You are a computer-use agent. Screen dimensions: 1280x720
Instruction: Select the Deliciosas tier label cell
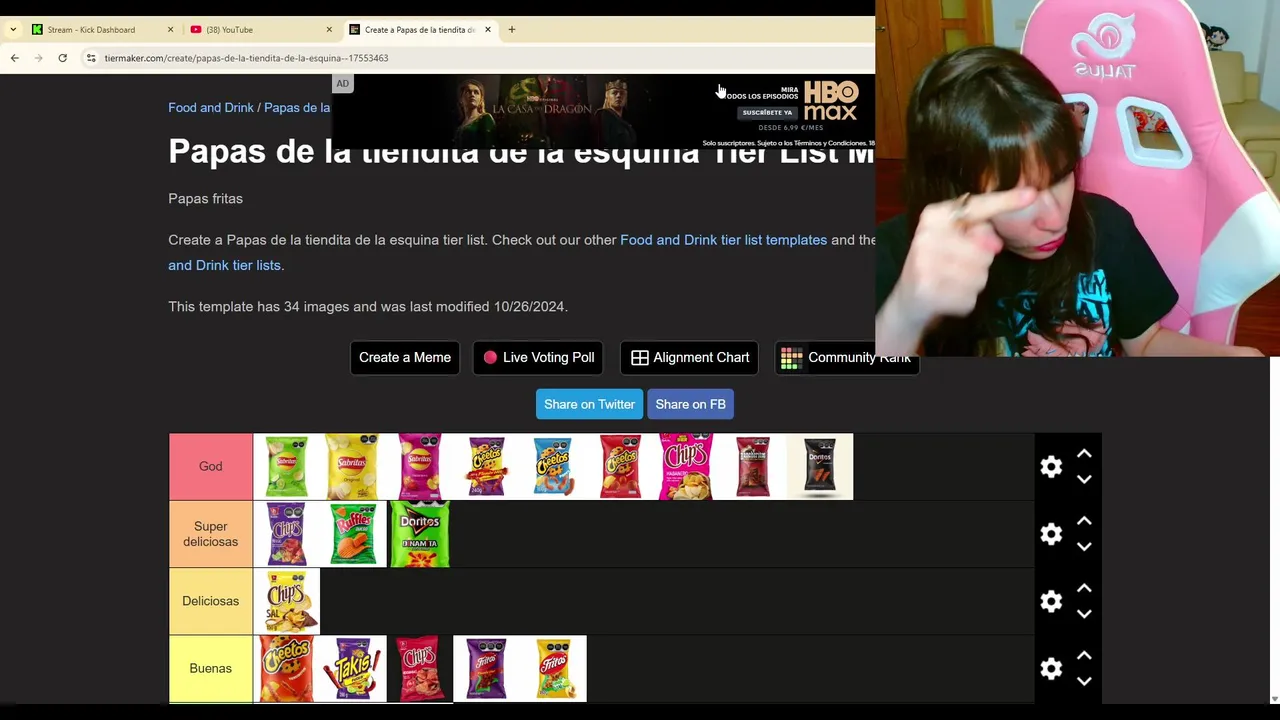(x=211, y=601)
